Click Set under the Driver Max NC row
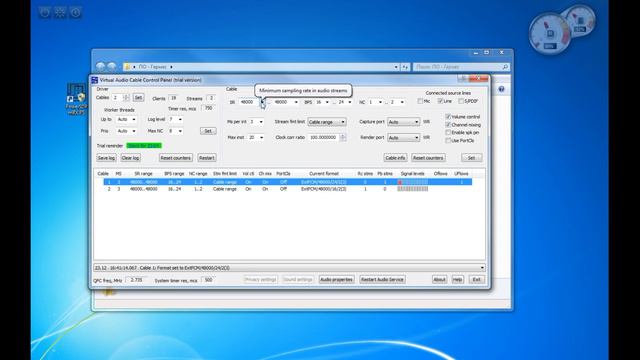This screenshot has height=360, width=640. pyautogui.click(x=208, y=131)
